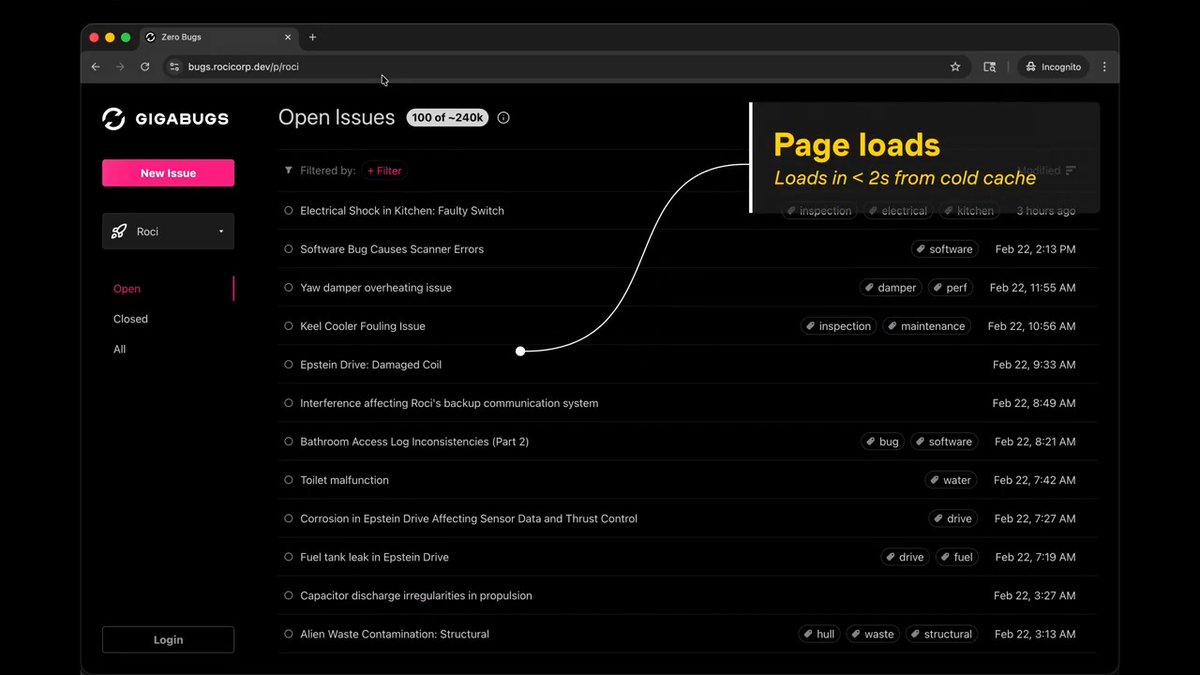Open issue Alien Waste Contamination: Structural

pos(395,634)
